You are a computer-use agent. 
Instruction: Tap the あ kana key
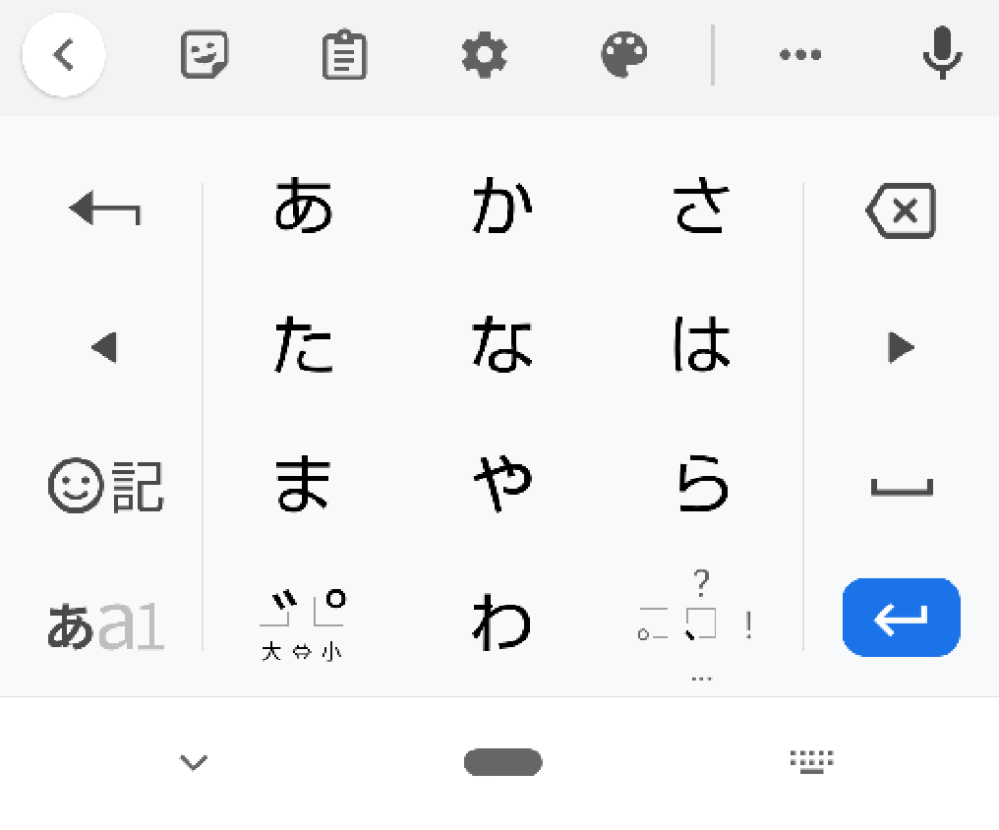(302, 207)
